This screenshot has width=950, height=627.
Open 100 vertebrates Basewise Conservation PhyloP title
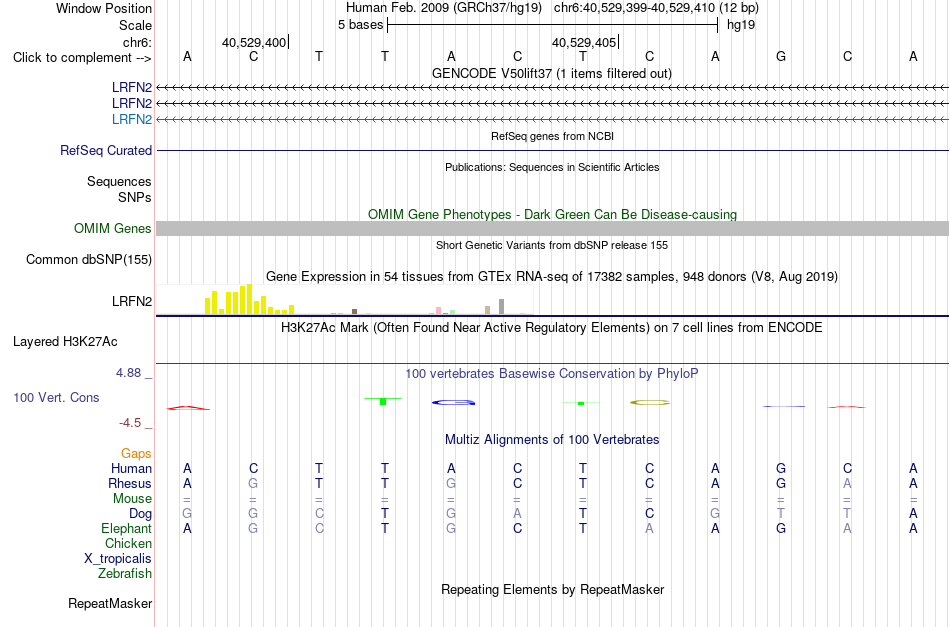551,374
